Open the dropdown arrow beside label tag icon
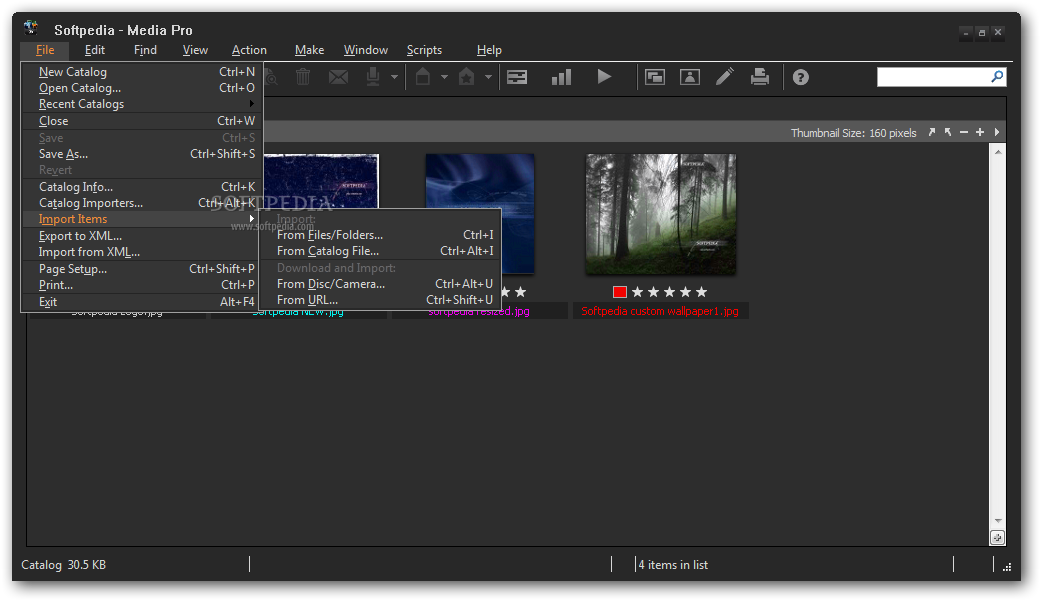The image size is (1041, 601). tap(444, 77)
